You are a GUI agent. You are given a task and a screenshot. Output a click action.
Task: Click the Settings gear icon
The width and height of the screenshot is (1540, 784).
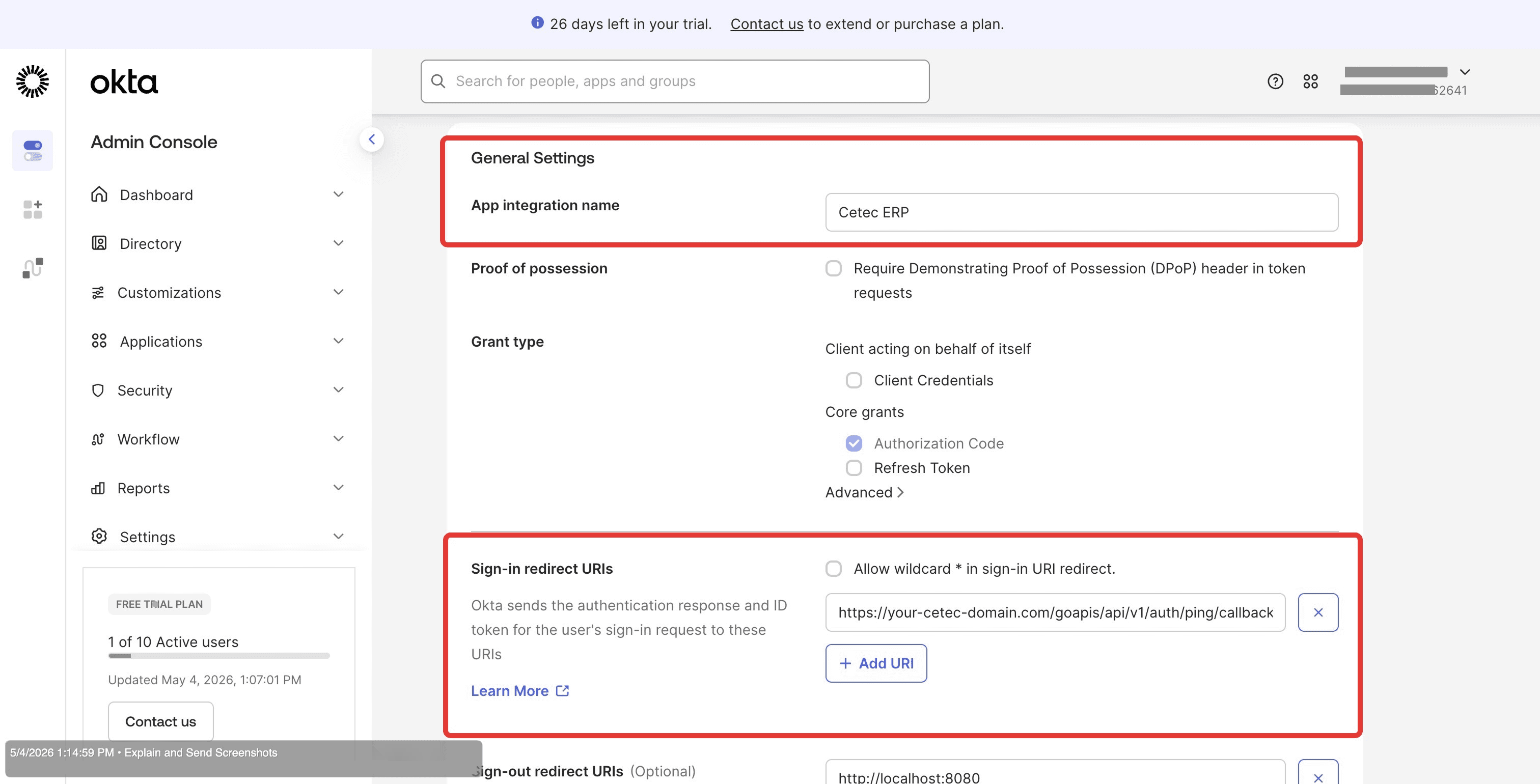pyautogui.click(x=99, y=536)
